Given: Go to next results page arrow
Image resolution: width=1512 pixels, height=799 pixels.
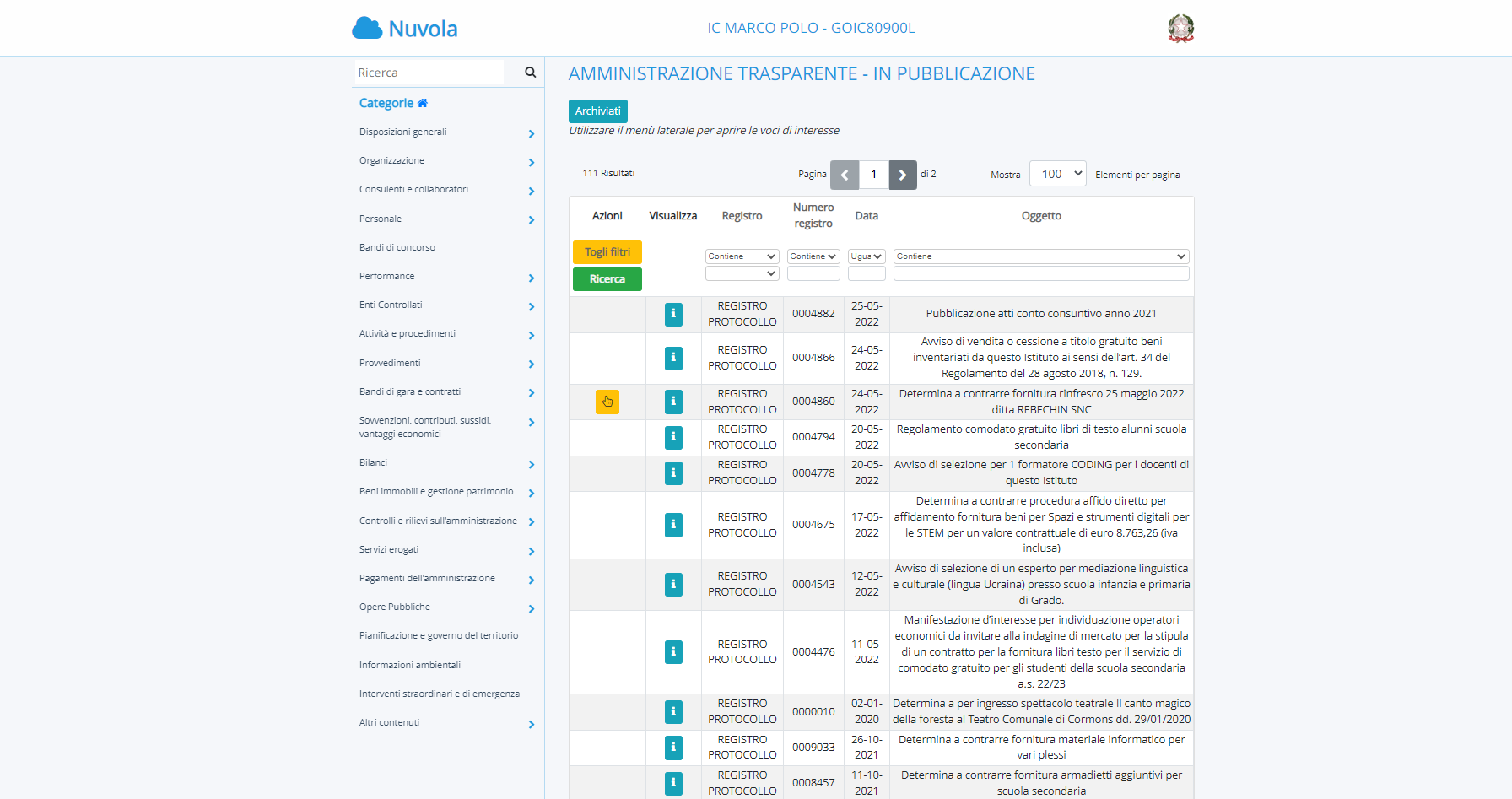Looking at the screenshot, I should [x=902, y=175].
